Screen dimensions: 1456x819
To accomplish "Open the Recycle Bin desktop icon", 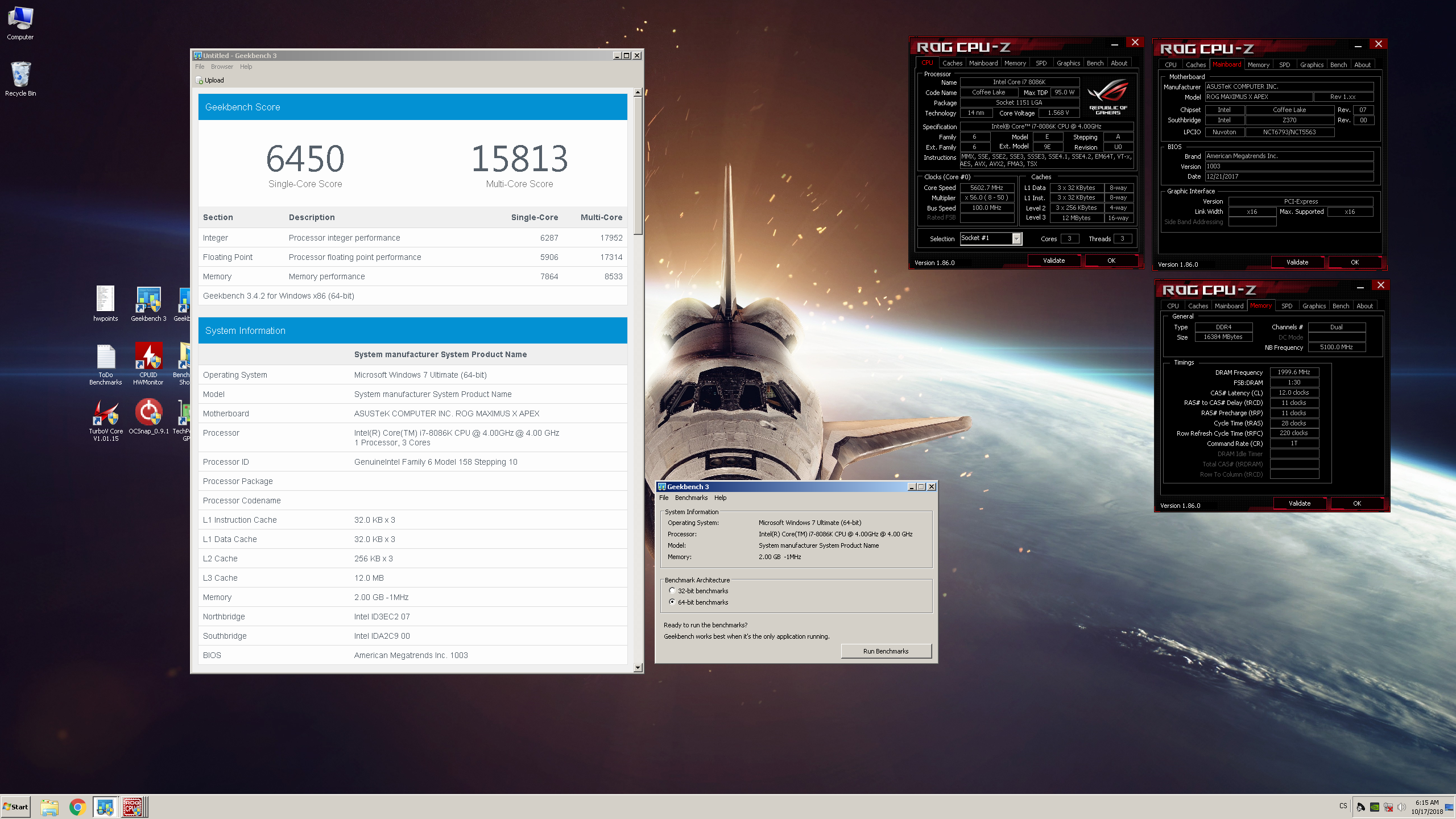I will pyautogui.click(x=20, y=78).
